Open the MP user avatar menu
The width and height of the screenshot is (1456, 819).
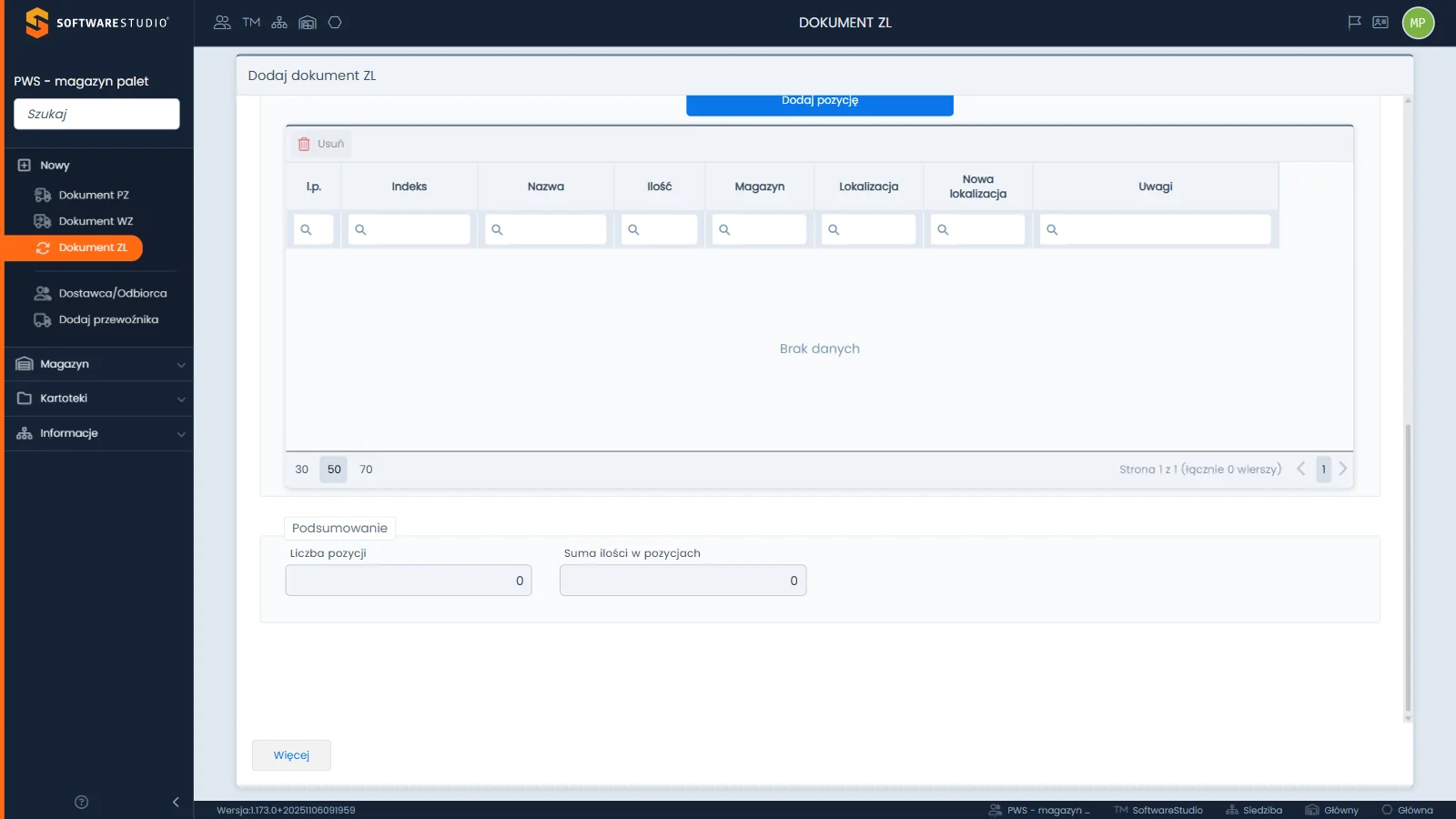click(x=1418, y=23)
